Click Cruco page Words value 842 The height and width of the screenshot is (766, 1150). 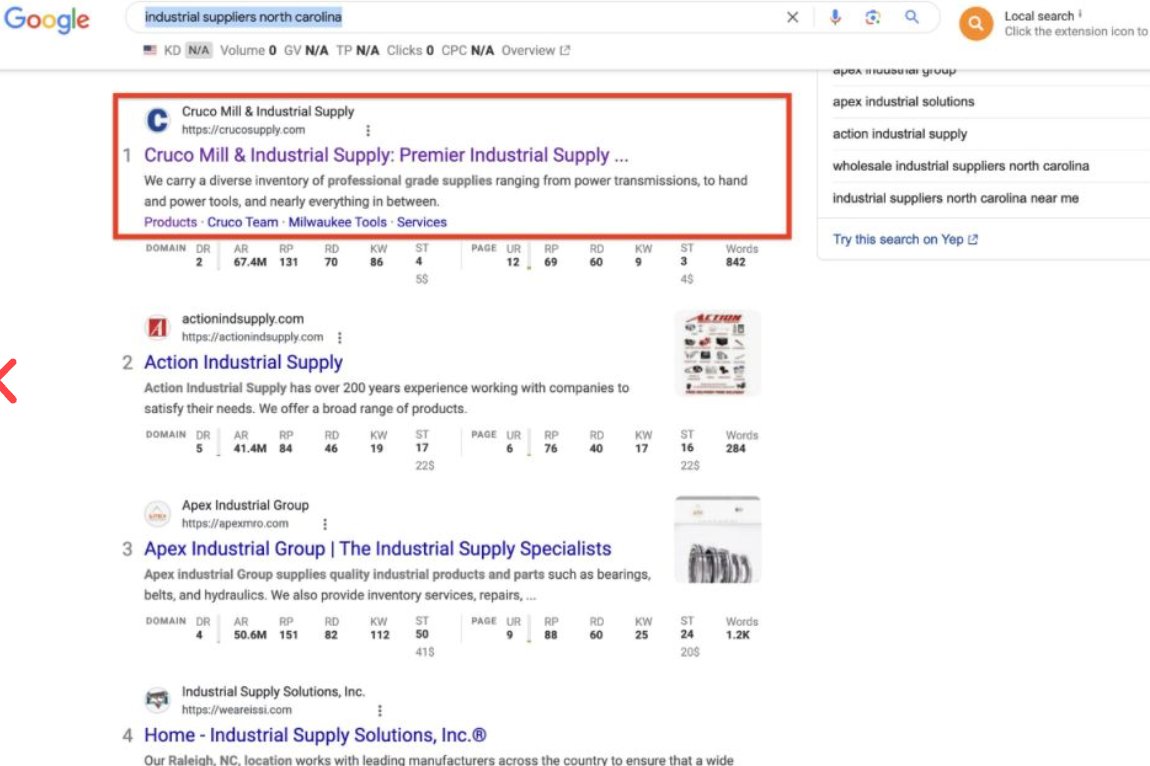point(736,262)
